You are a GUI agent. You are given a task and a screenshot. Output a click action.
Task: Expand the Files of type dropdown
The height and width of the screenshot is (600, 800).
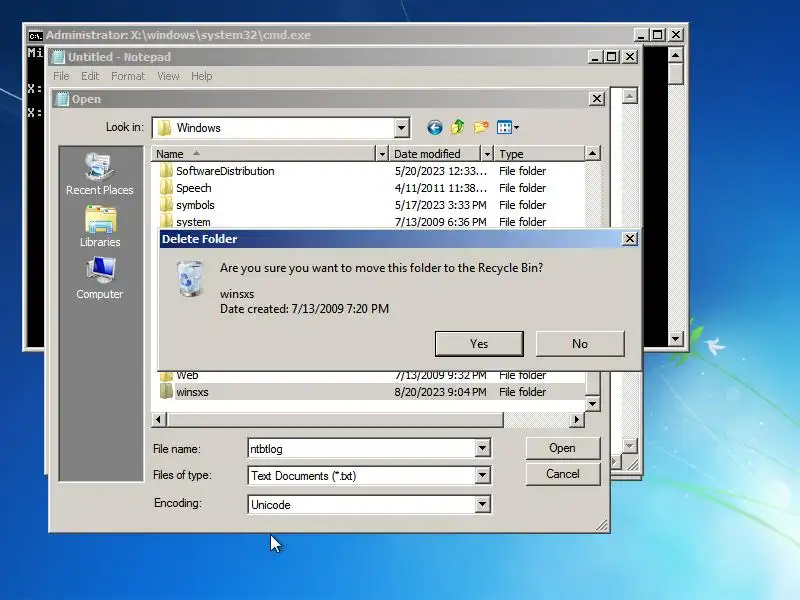pyautogui.click(x=482, y=476)
